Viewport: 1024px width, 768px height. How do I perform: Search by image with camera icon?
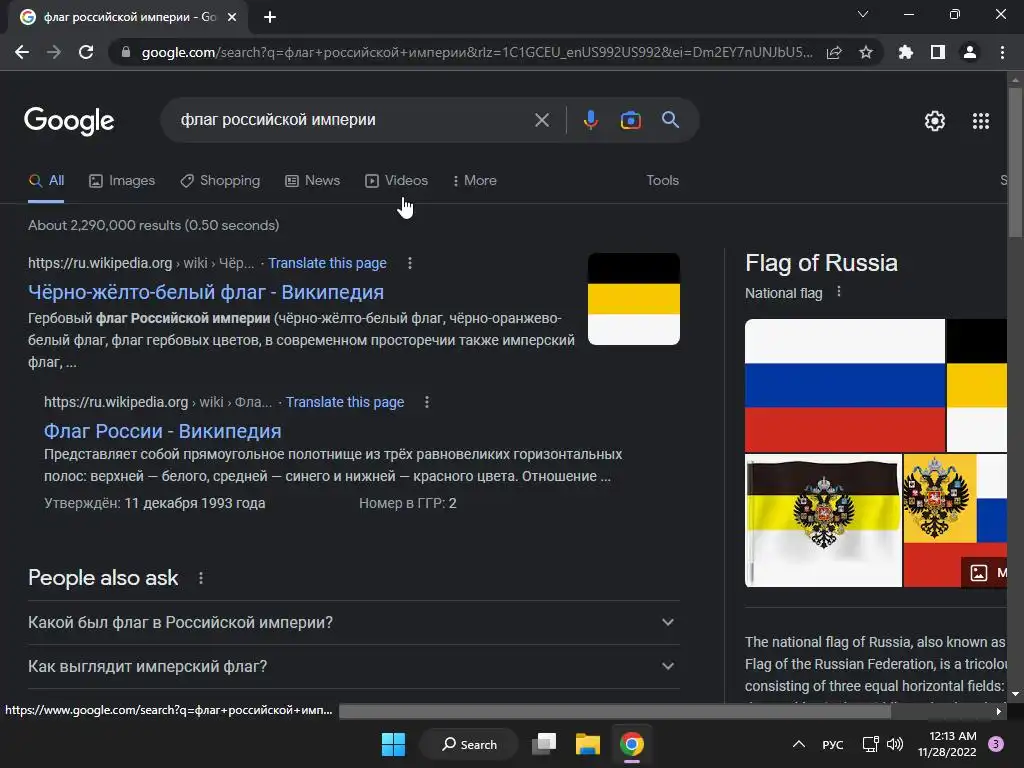click(x=630, y=120)
